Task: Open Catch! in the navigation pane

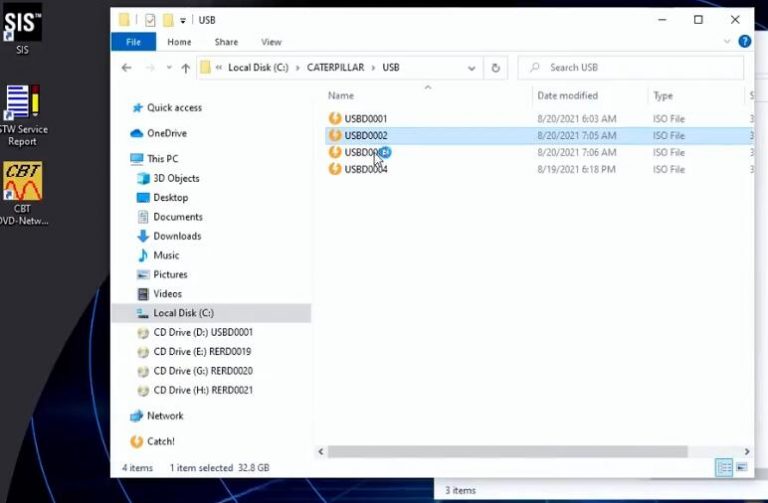Action: (x=160, y=441)
